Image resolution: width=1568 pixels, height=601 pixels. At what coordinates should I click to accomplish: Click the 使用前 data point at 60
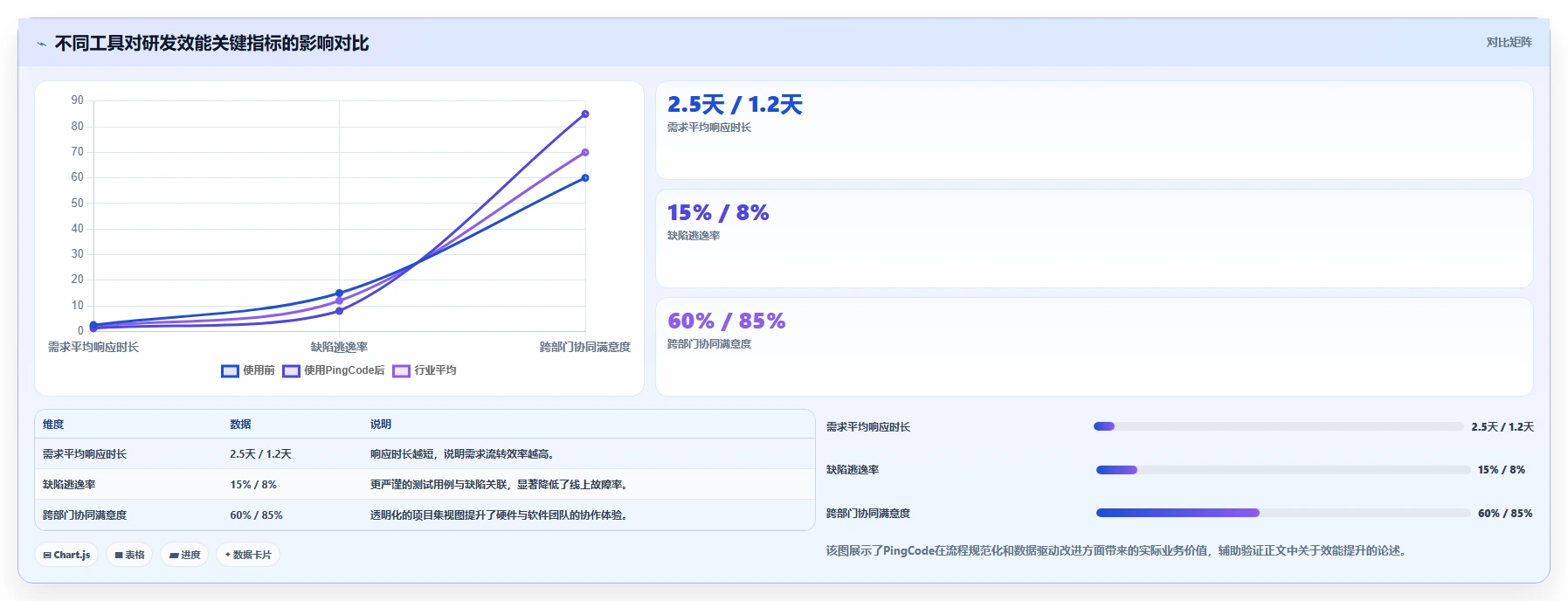(585, 178)
